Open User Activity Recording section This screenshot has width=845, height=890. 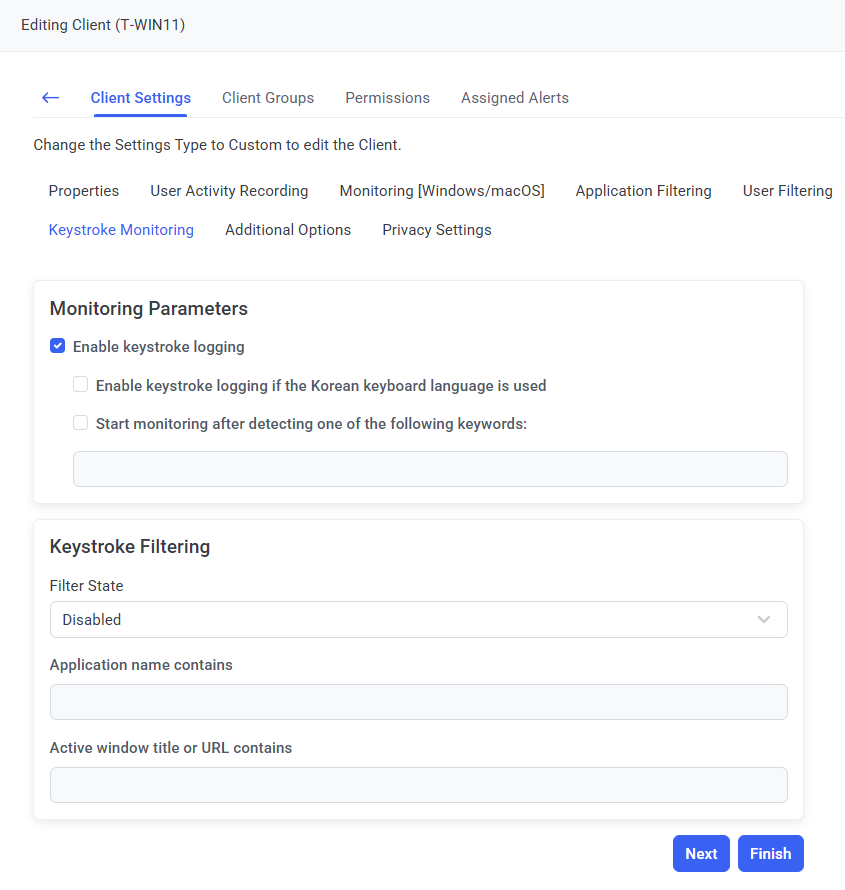point(229,191)
